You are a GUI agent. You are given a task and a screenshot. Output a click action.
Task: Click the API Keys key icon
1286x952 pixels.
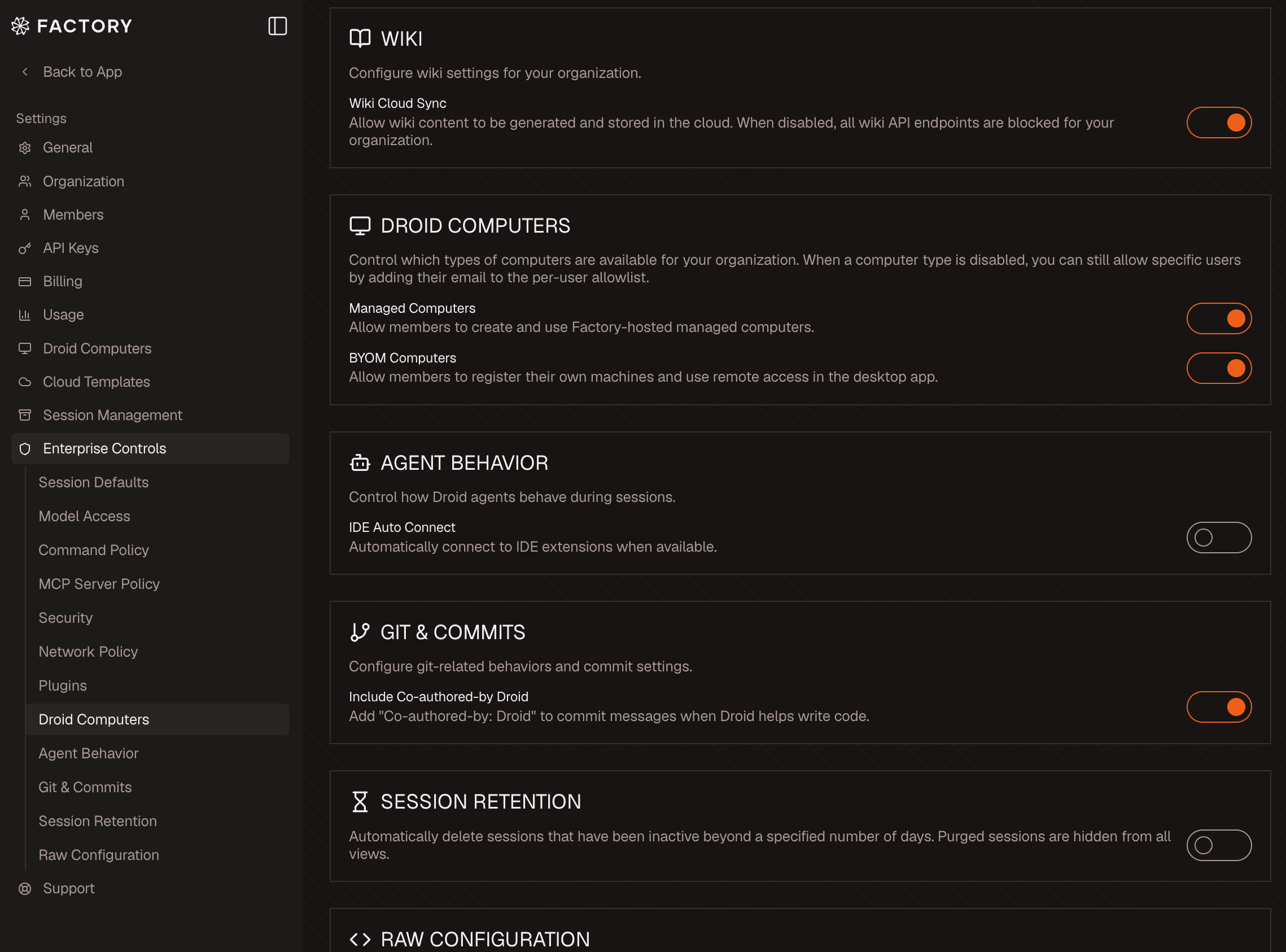coord(25,248)
